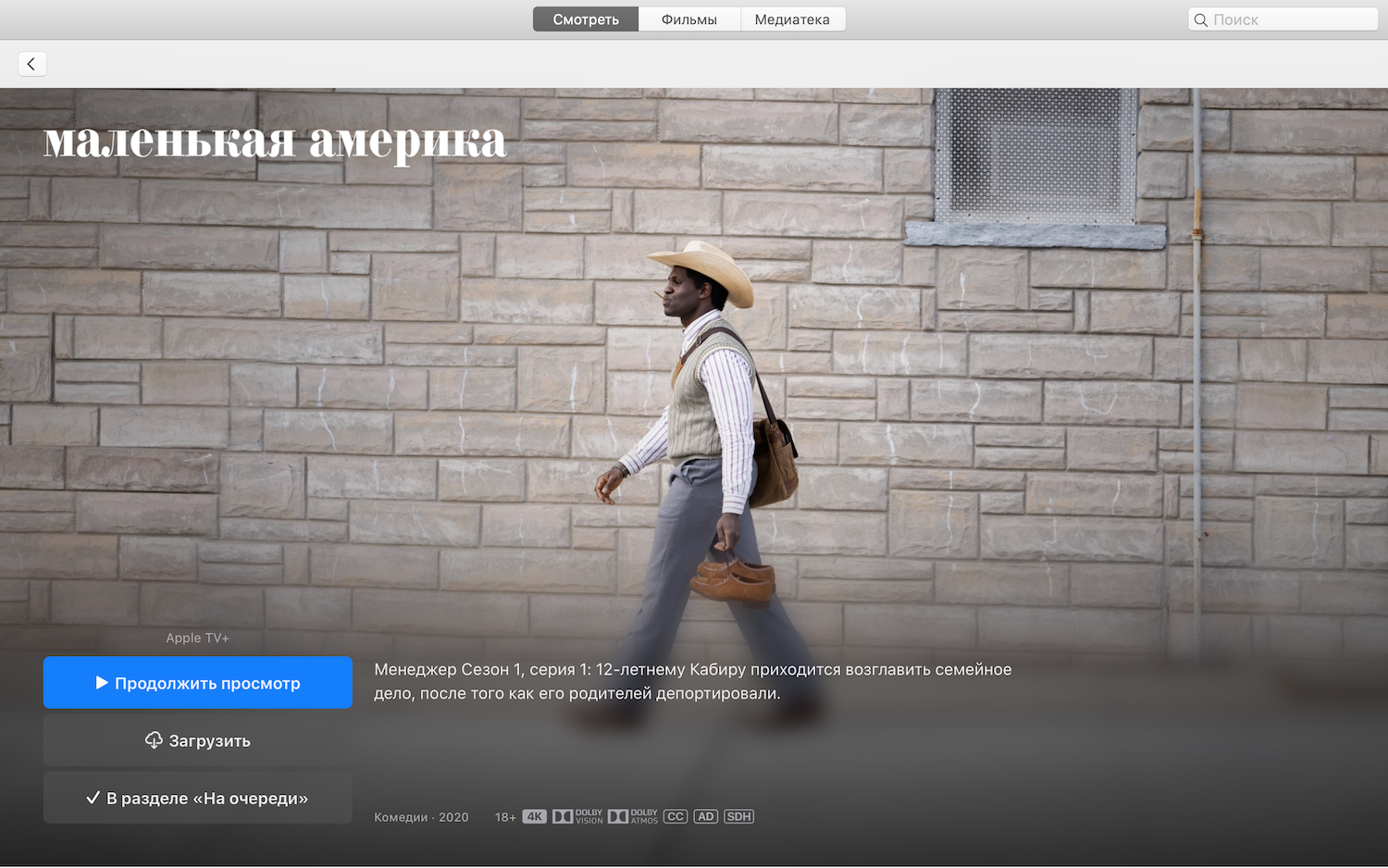Go back using the chevron button
This screenshot has width=1388, height=868.
[31, 64]
